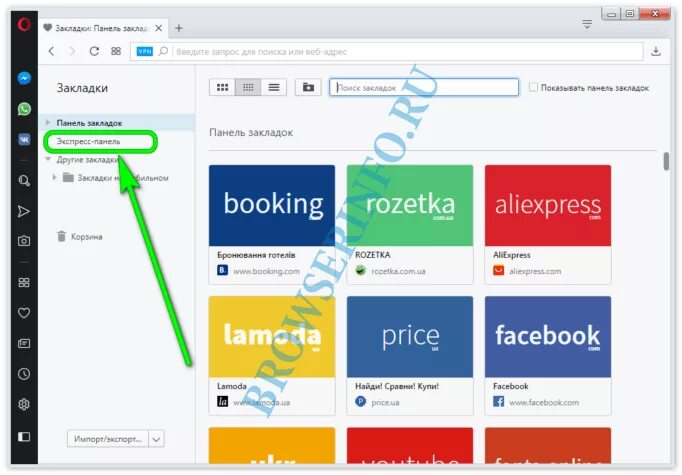Select the Закладки: Панель закладок tab
This screenshot has width=682, height=475.
pos(101,28)
